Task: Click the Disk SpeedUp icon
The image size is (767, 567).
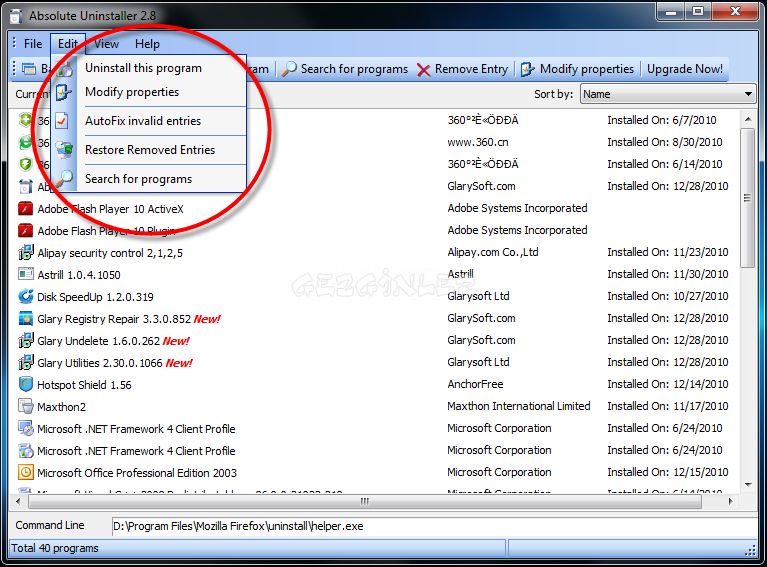Action: (25, 296)
